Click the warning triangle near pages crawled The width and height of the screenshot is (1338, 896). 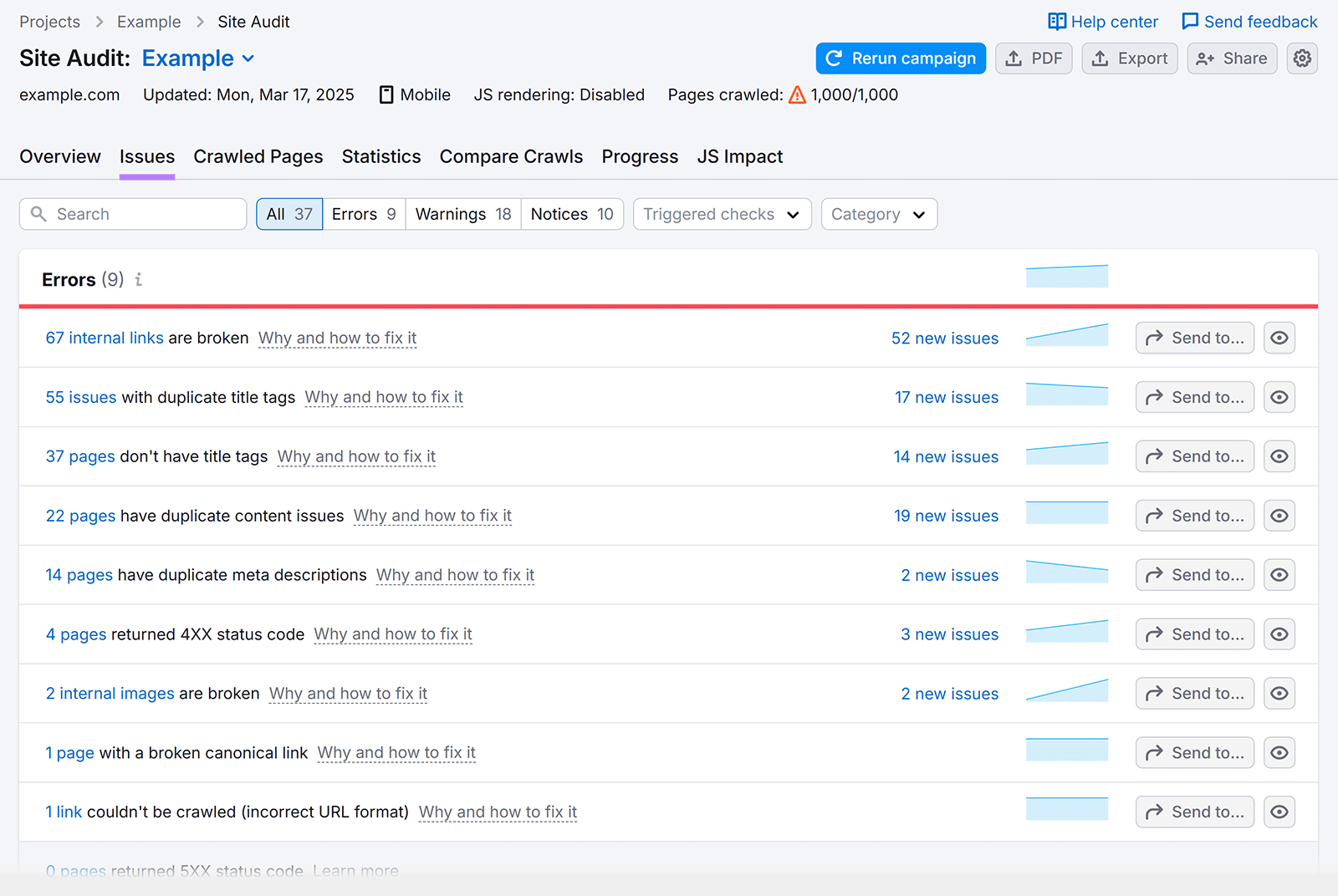point(796,95)
